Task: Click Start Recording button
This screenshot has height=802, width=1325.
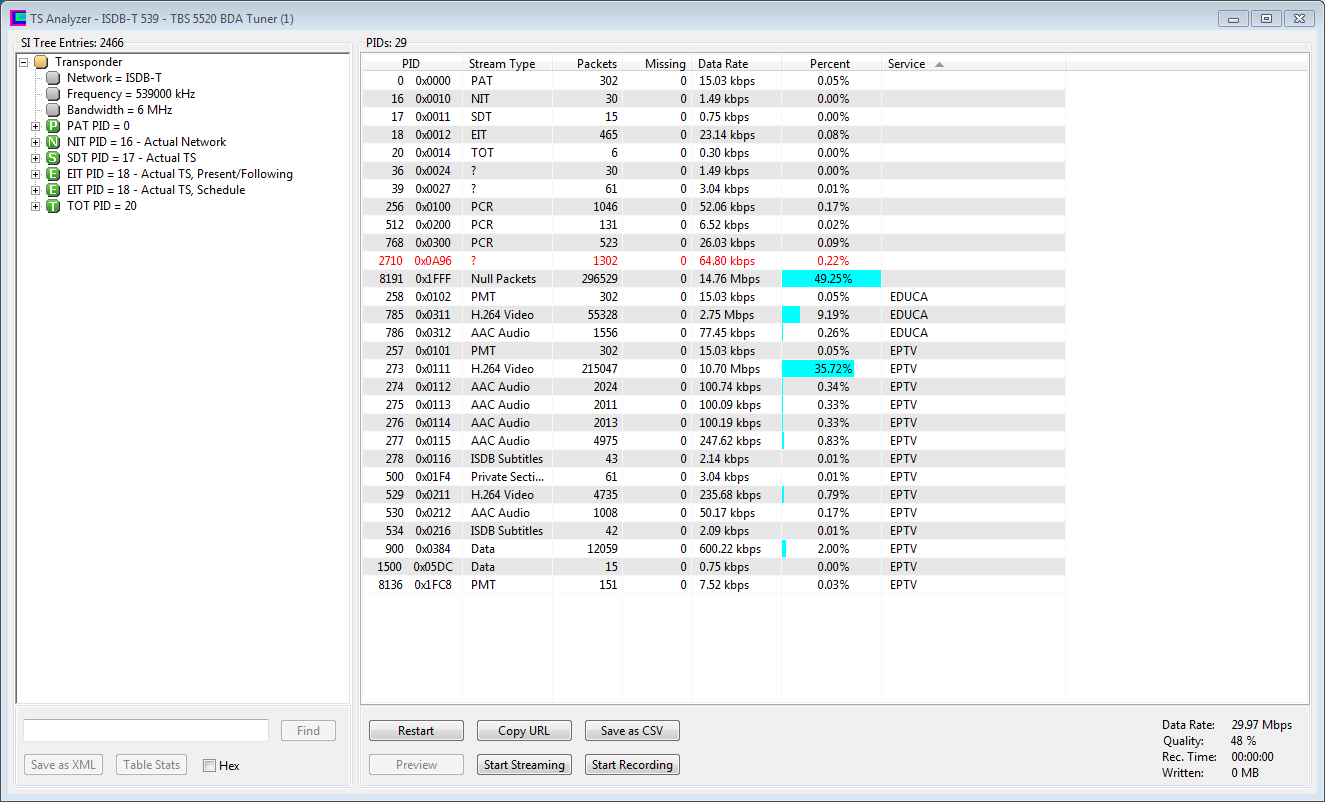Action: tap(632, 765)
